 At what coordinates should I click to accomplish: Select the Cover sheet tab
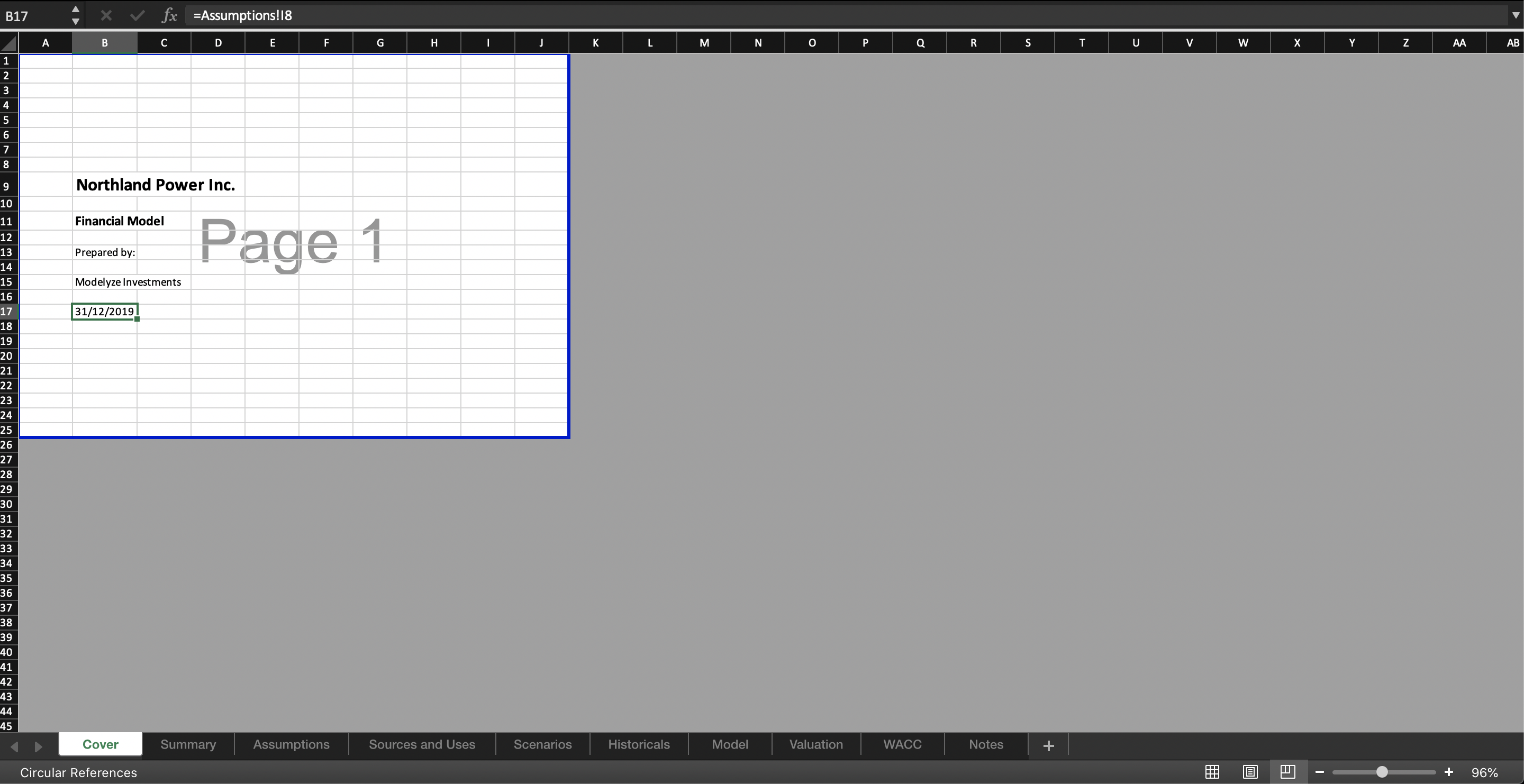point(101,744)
